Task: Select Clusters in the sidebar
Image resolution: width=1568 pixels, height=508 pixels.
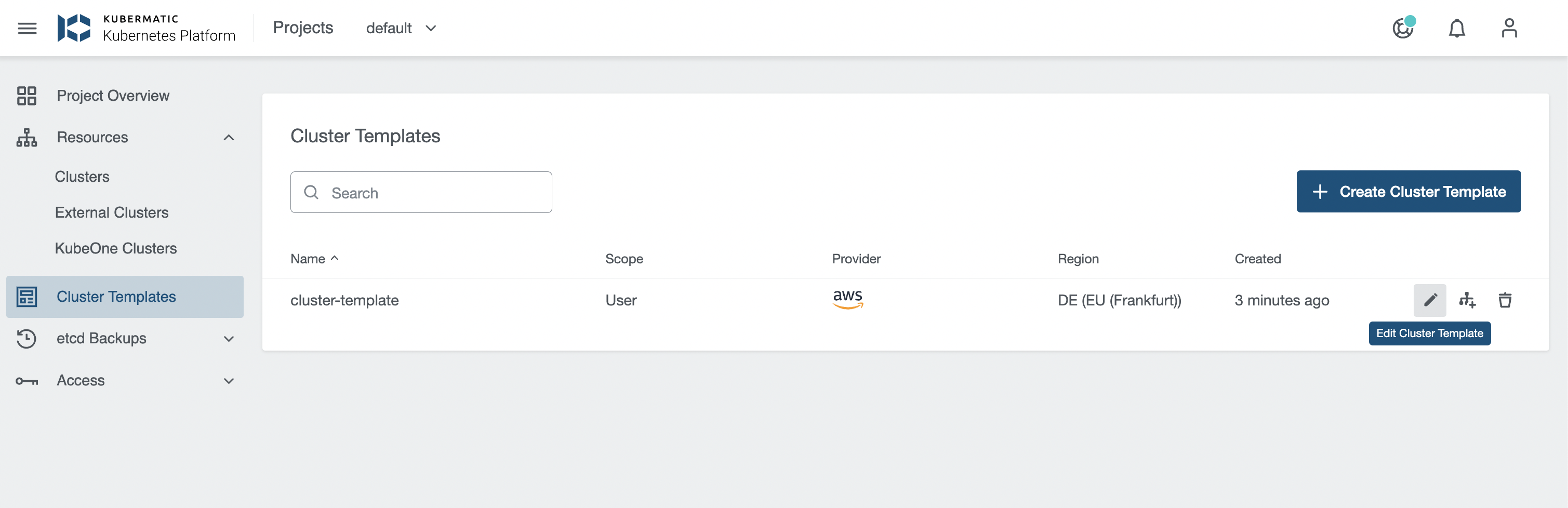Action: pyautogui.click(x=82, y=177)
